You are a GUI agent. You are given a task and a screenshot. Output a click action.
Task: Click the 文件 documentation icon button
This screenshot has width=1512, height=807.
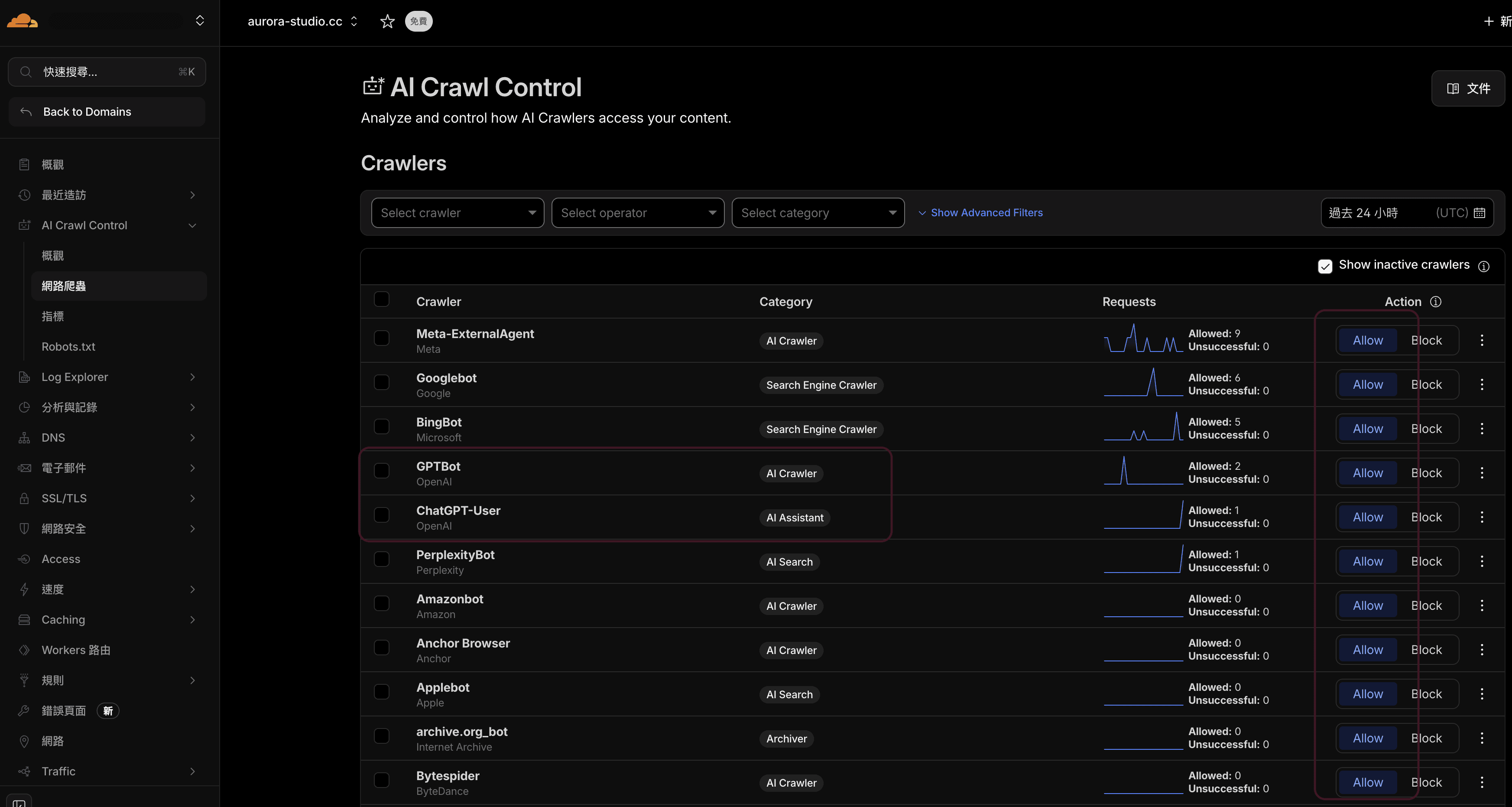coord(1467,88)
